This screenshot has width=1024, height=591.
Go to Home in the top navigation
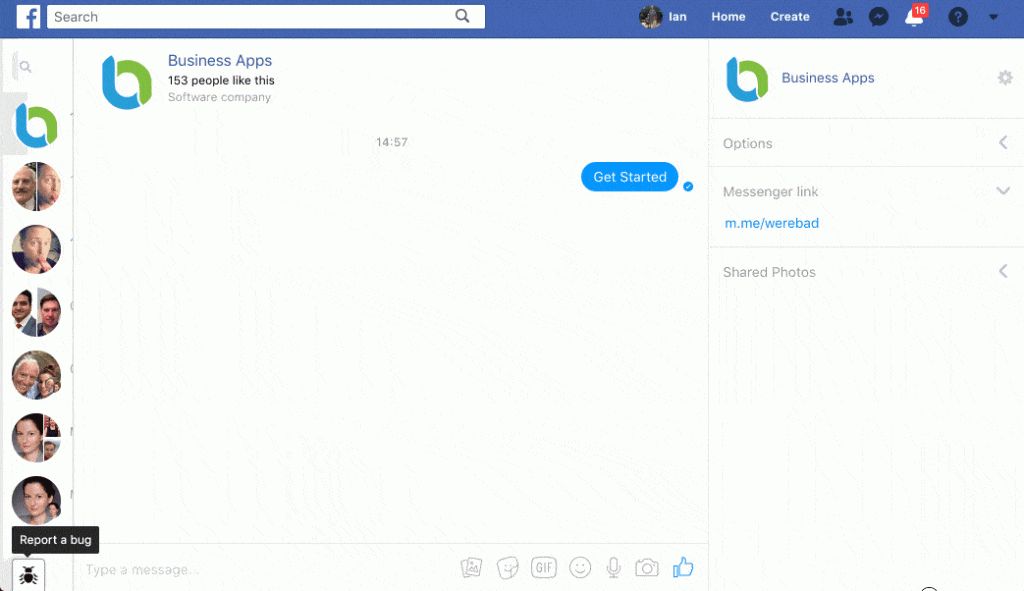(728, 16)
